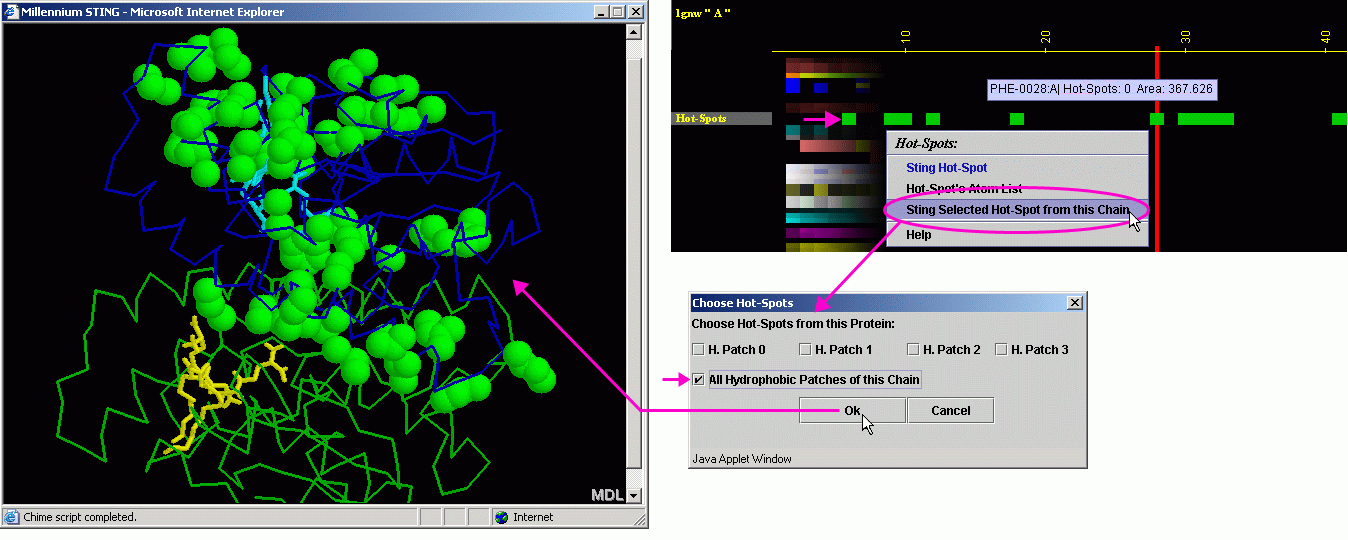Click the blue square in the sequence rows
This screenshot has width=1348, height=540.
(x=793, y=86)
